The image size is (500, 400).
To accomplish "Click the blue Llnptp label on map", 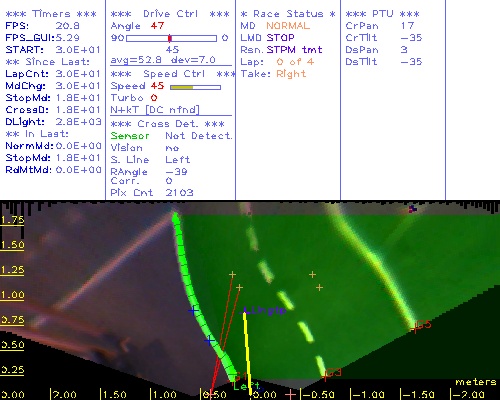I will 264,311.
